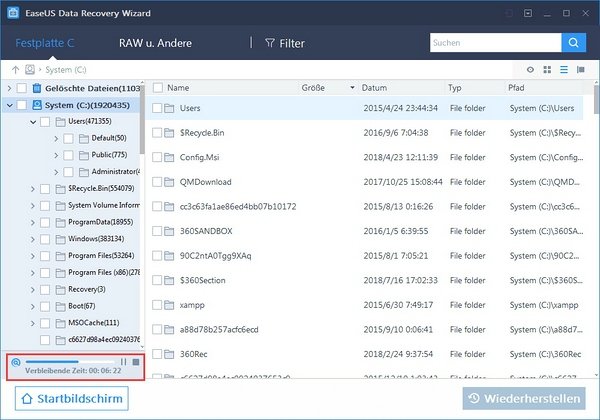Click System (C:) breadcrumb link
The height and width of the screenshot is (420, 600).
66,70
